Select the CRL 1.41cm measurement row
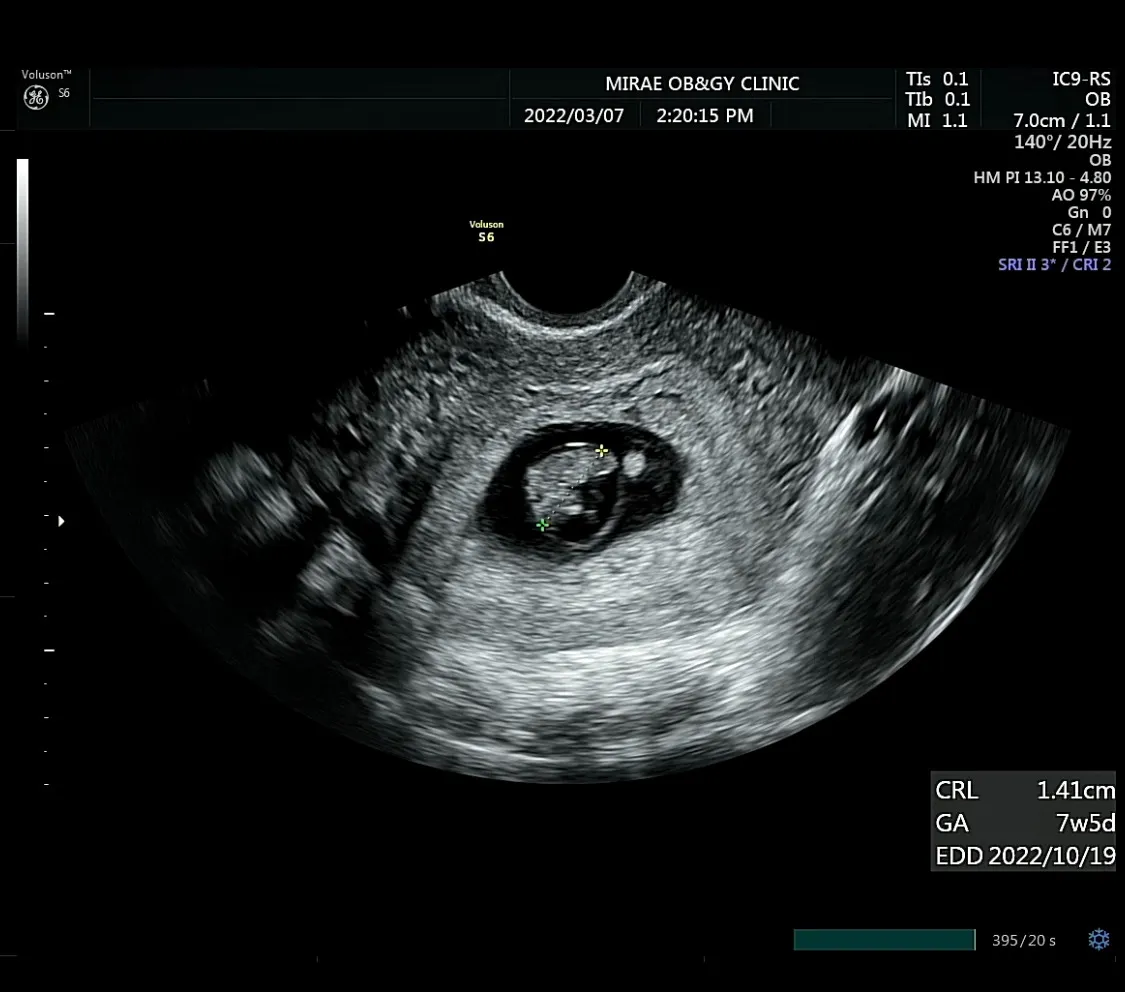The image size is (1125, 992). click(x=1025, y=790)
